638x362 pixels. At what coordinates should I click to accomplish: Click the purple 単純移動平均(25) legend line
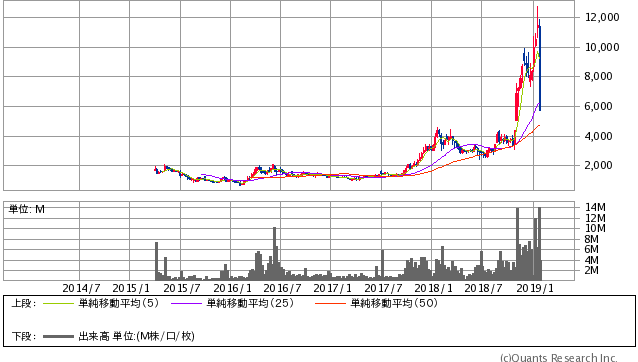click(x=186, y=303)
